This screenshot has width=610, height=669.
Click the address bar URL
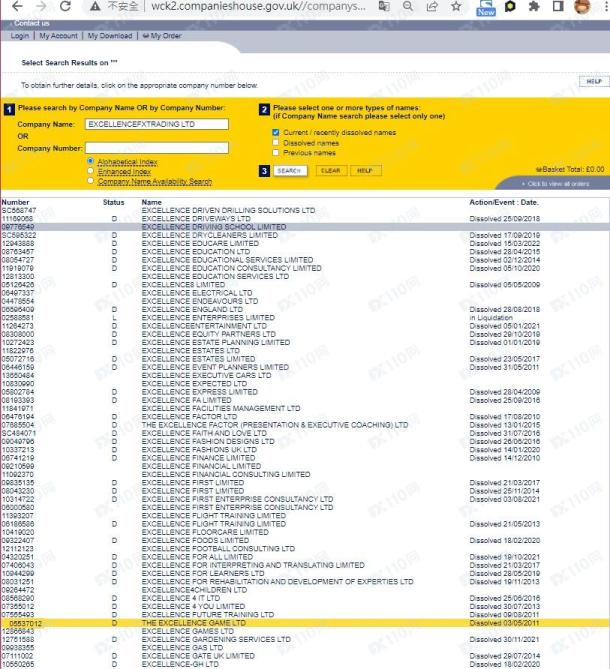[259, 6]
